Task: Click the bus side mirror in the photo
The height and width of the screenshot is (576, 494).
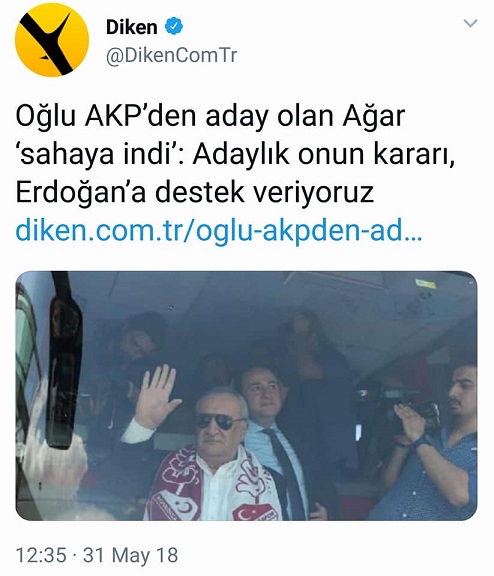Action: coord(64,371)
